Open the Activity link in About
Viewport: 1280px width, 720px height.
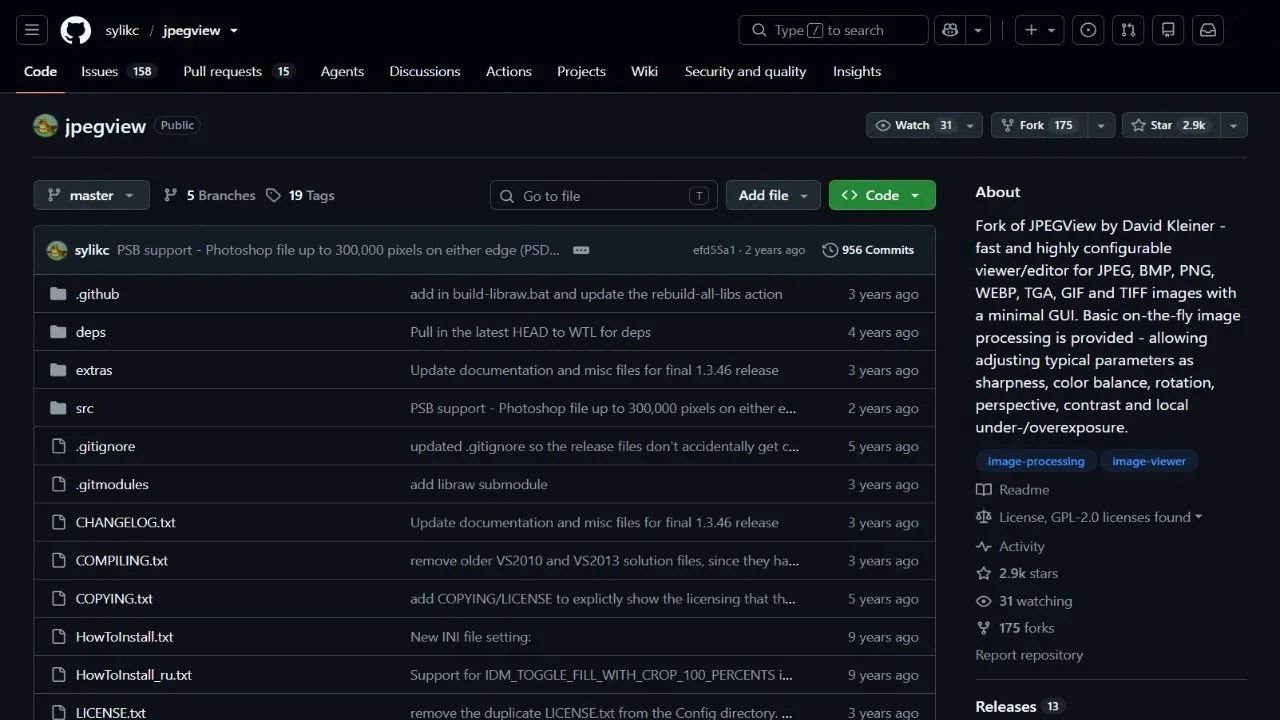coord(1010,546)
